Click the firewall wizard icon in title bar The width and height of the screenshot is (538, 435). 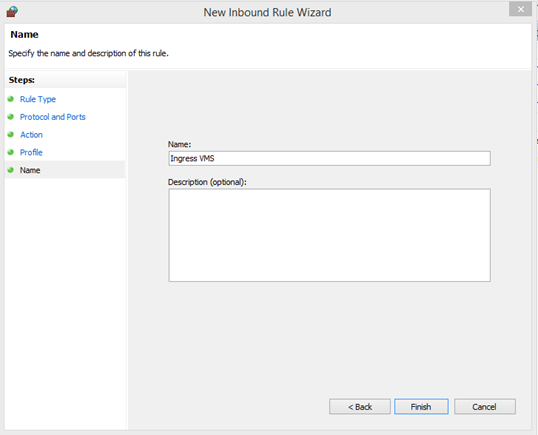12,12
